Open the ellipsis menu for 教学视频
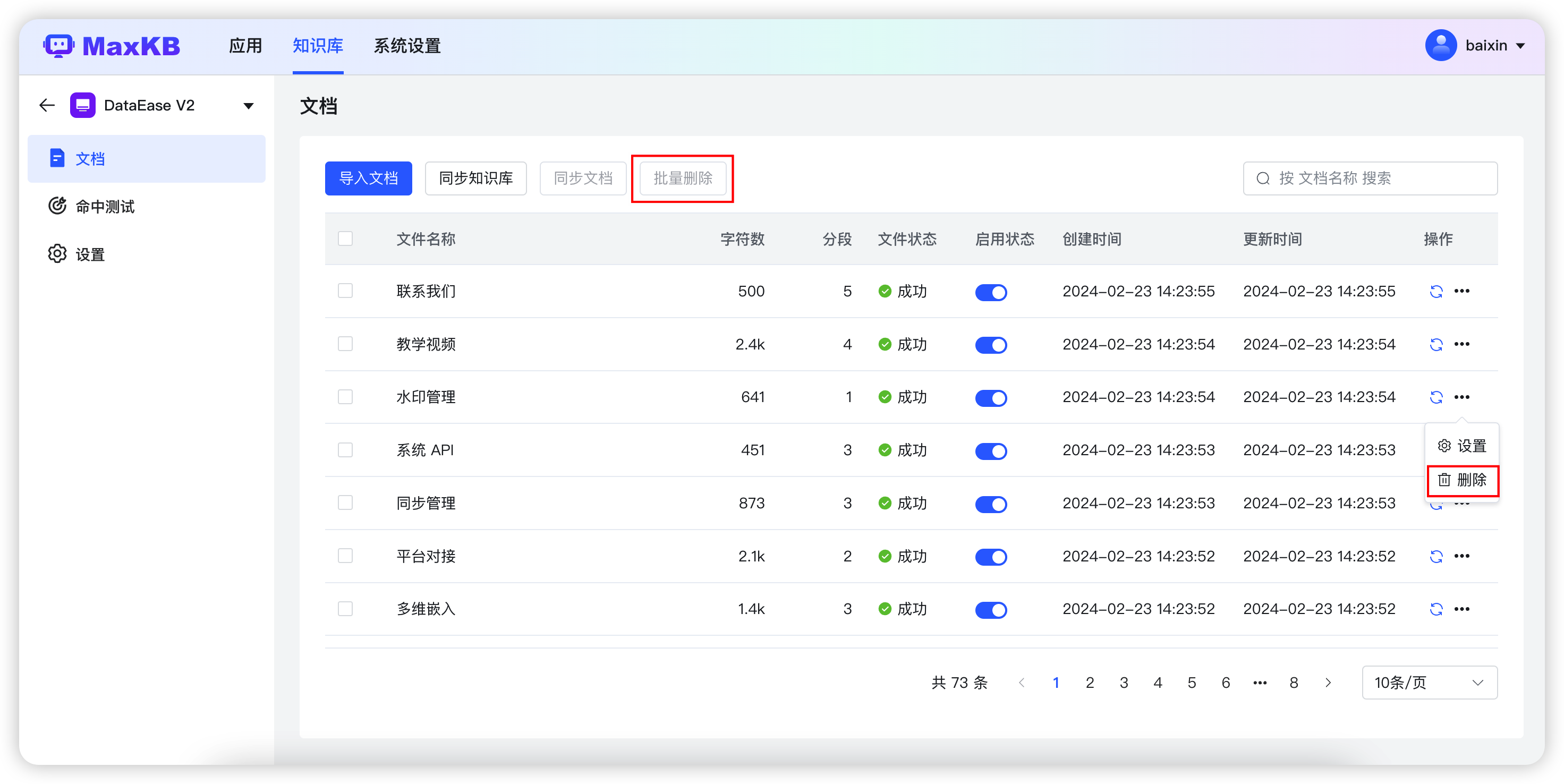Image resolution: width=1564 pixels, height=784 pixels. [x=1463, y=344]
